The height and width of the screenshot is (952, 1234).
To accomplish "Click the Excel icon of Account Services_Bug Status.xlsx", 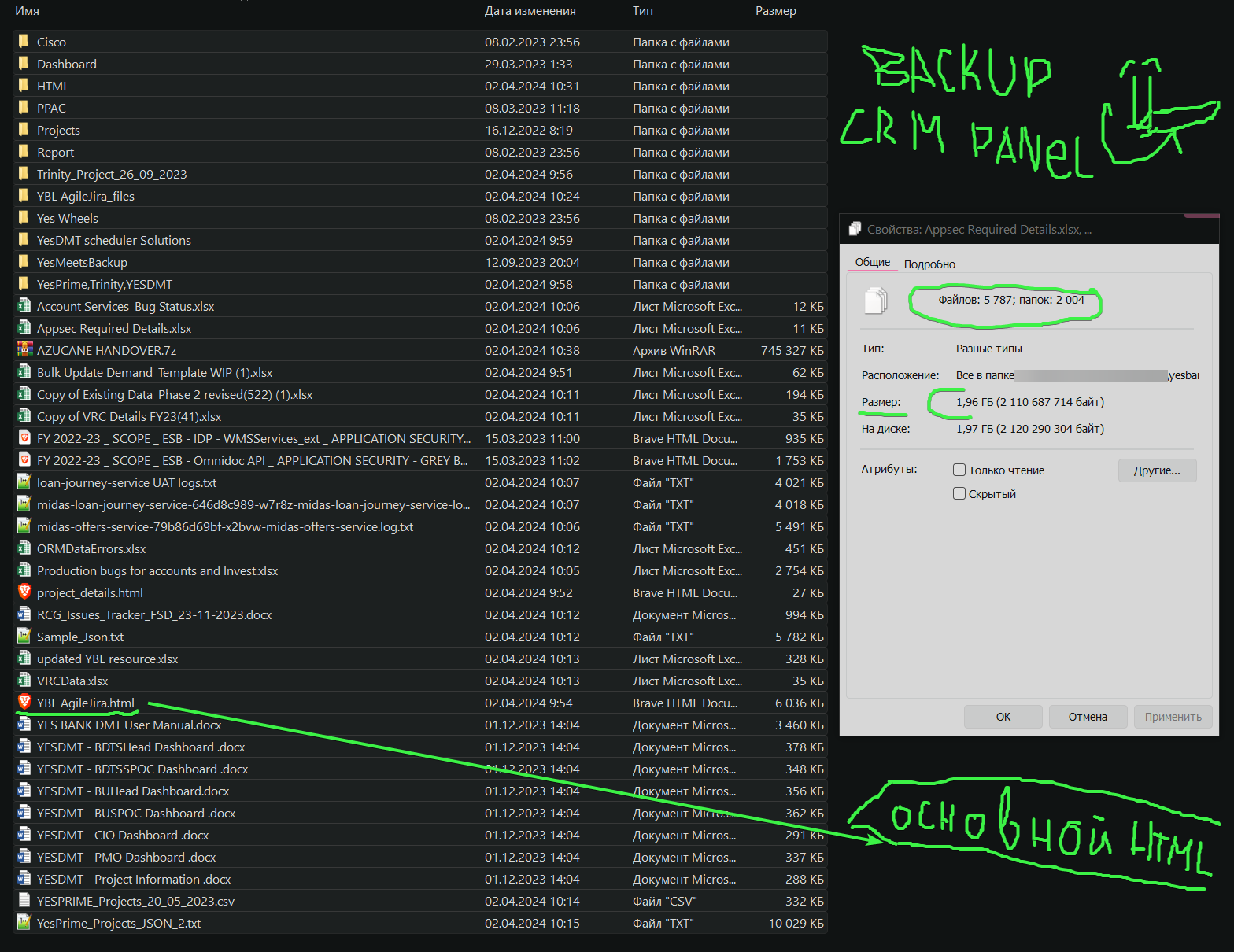I will pyautogui.click(x=24, y=305).
